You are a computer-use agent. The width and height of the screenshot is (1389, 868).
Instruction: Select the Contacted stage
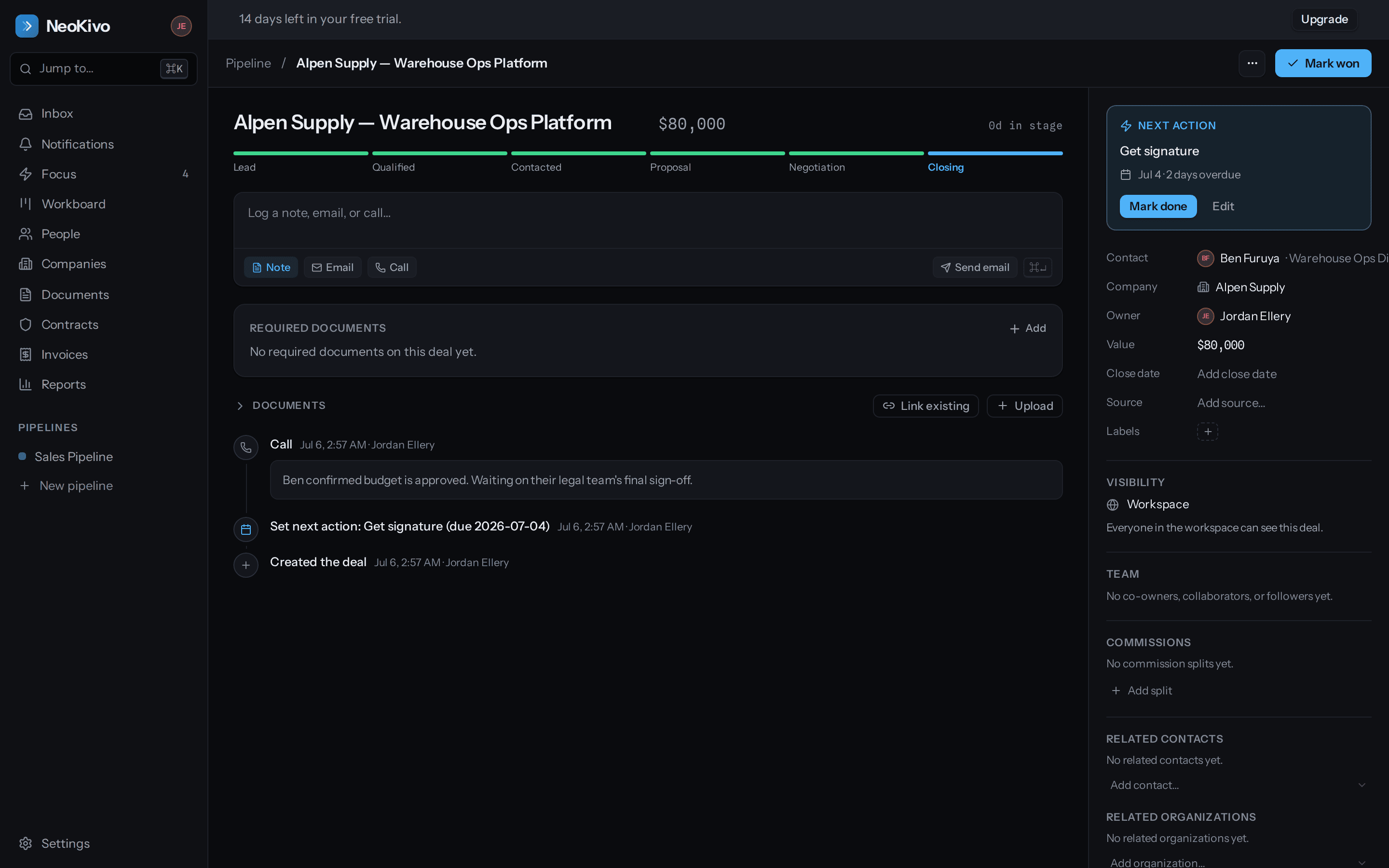[x=578, y=162]
